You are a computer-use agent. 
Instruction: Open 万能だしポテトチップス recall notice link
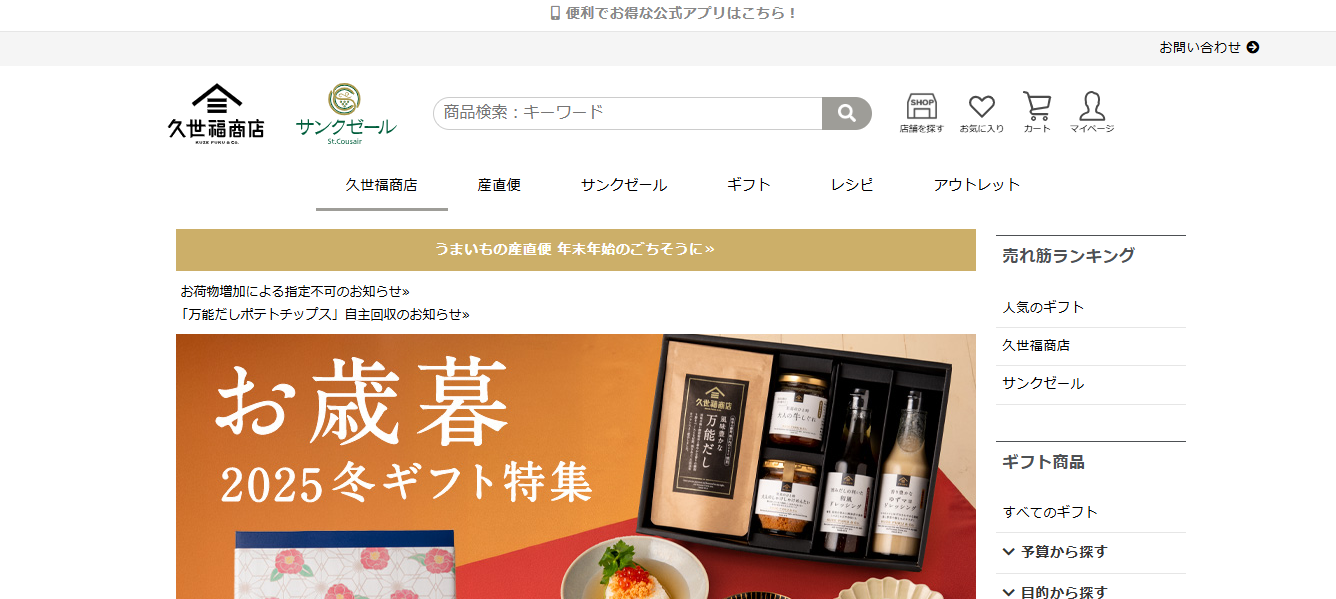325,314
